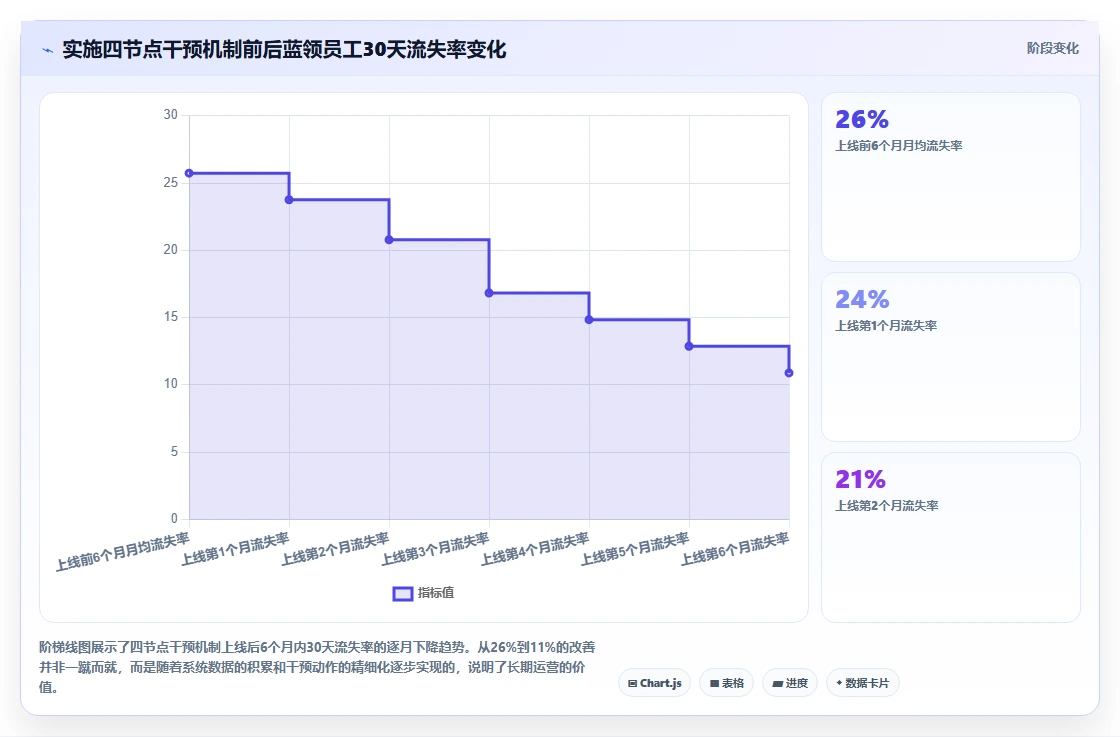Click the title 实施四节点干预机制前后蓝领员工30天流失率变化
Image resolution: width=1120 pixels, height=737 pixels.
pos(284,49)
